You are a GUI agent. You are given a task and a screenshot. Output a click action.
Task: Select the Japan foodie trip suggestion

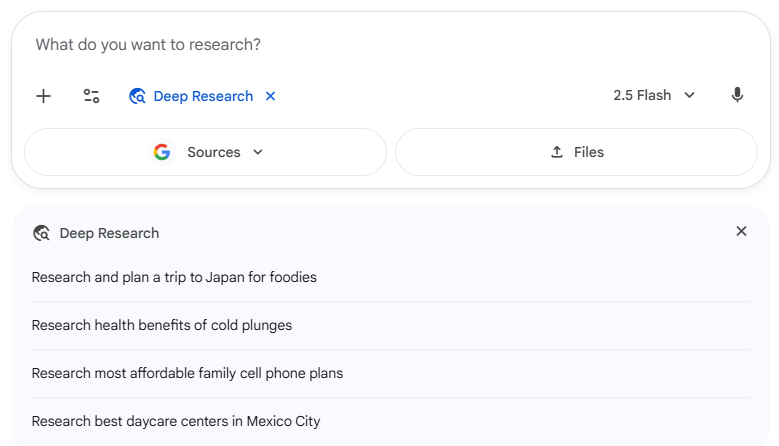tap(174, 277)
